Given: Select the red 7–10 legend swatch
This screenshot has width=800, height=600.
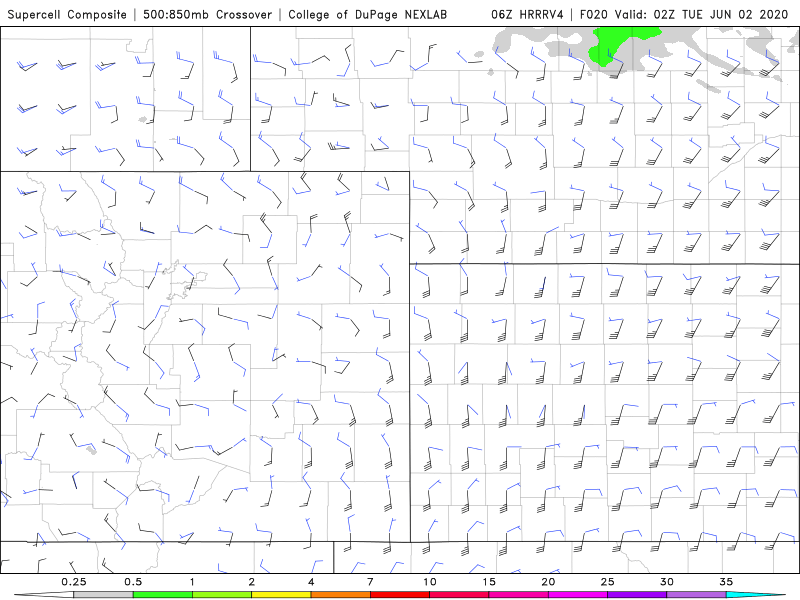Looking at the screenshot, I should coord(400,595).
